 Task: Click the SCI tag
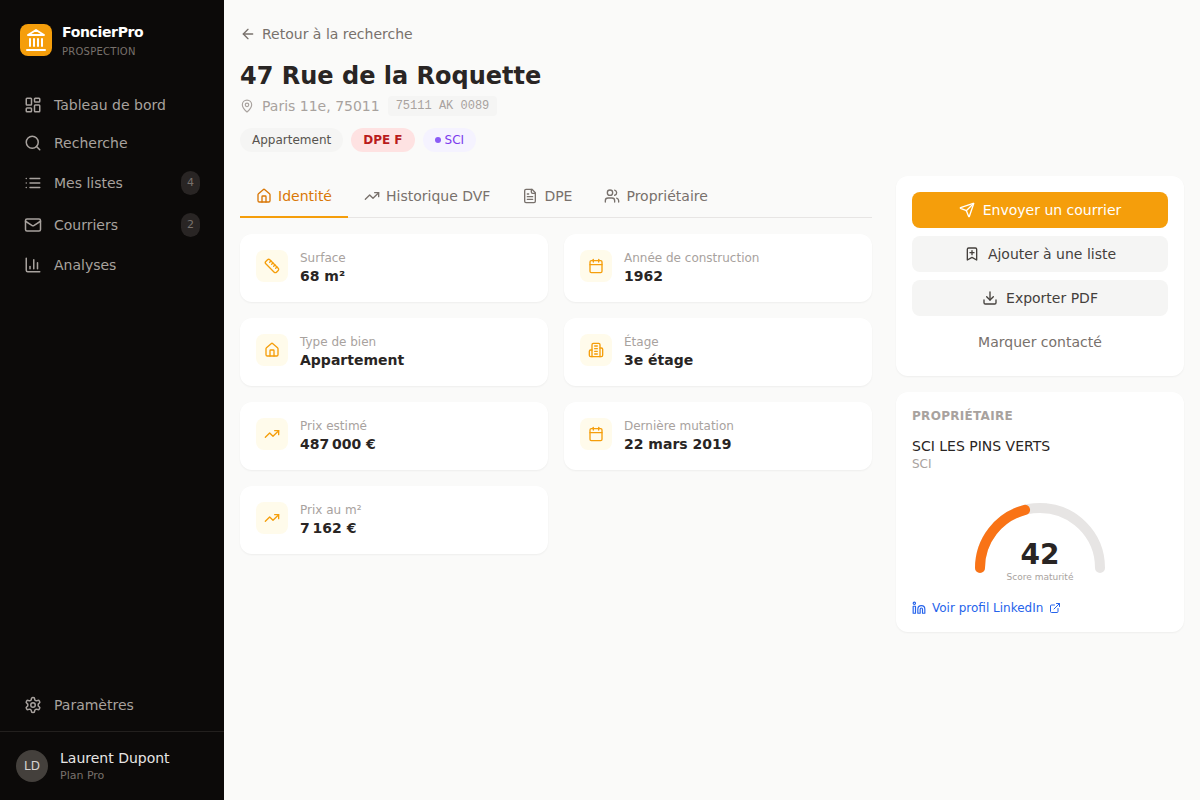coord(449,140)
